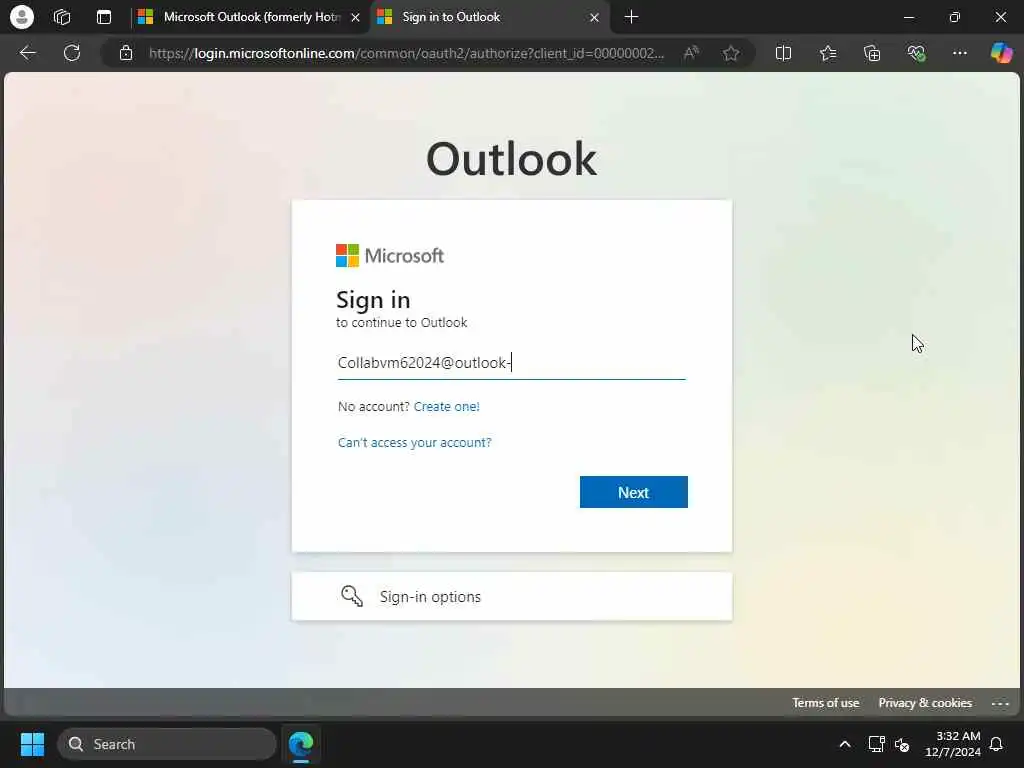Close the Sign in to Outlook tab
Screen dimensions: 1024x768
[x=594, y=18]
